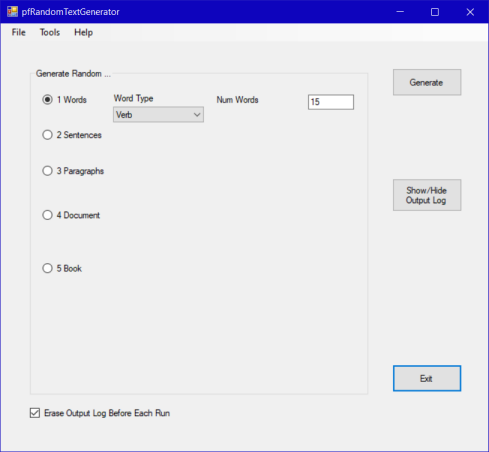Click the Erase Output Log Before Each Run label
This screenshot has width=489, height=452.
coord(107,413)
